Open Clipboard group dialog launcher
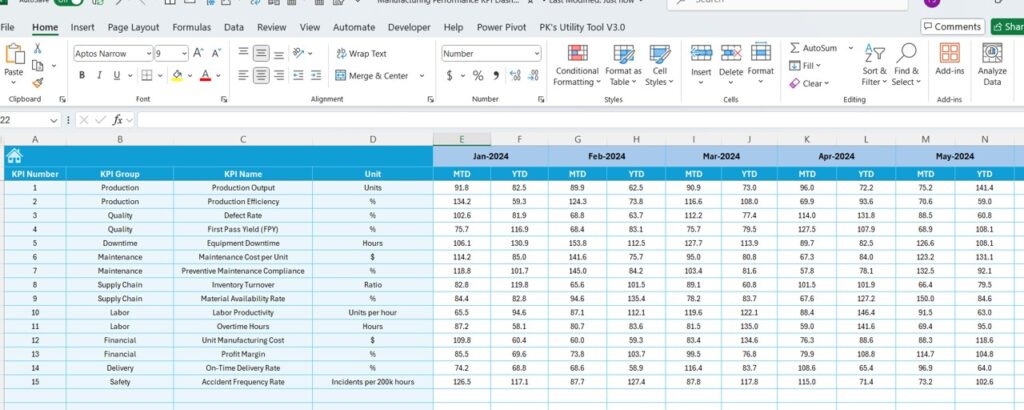Image resolution: width=1024 pixels, height=410 pixels. (62, 99)
